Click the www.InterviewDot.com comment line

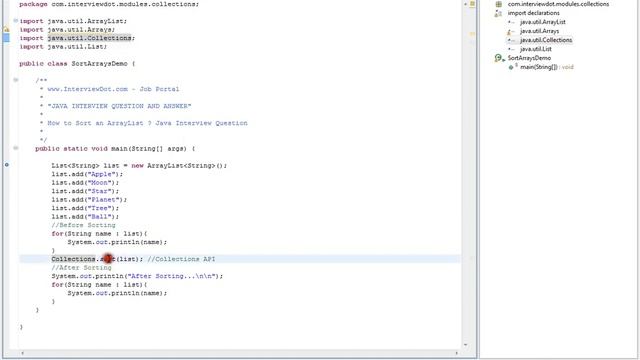tap(113, 89)
